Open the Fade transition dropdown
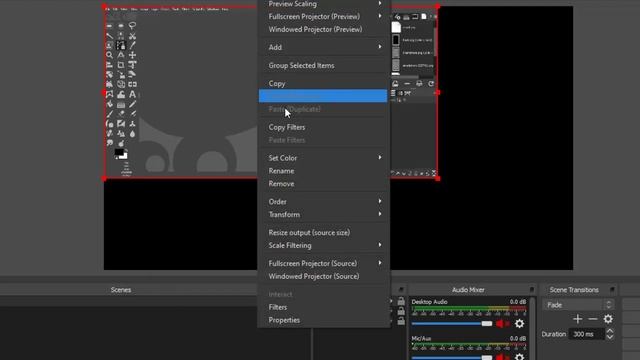 click(x=578, y=305)
